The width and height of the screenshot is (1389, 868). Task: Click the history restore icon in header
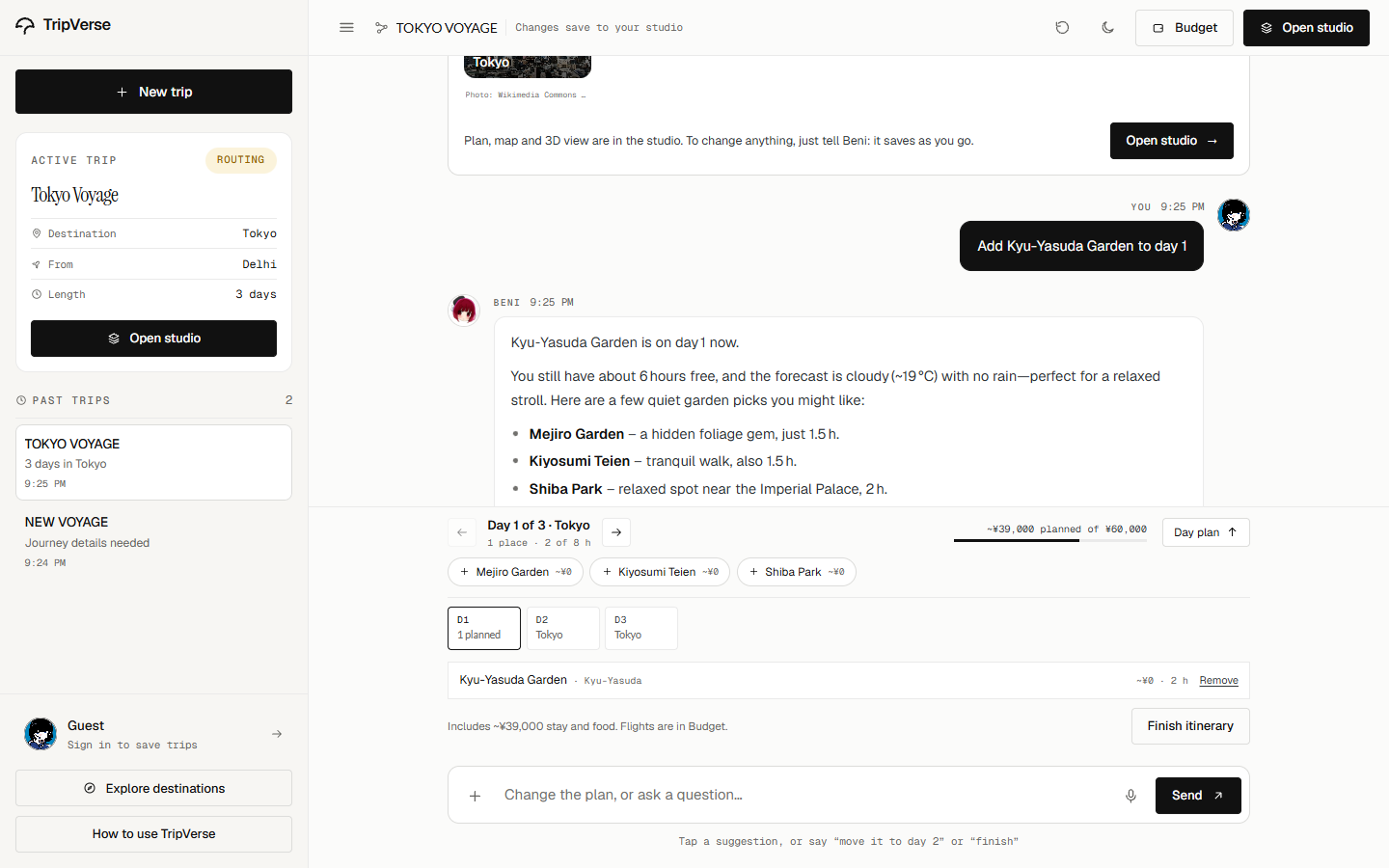tap(1062, 28)
